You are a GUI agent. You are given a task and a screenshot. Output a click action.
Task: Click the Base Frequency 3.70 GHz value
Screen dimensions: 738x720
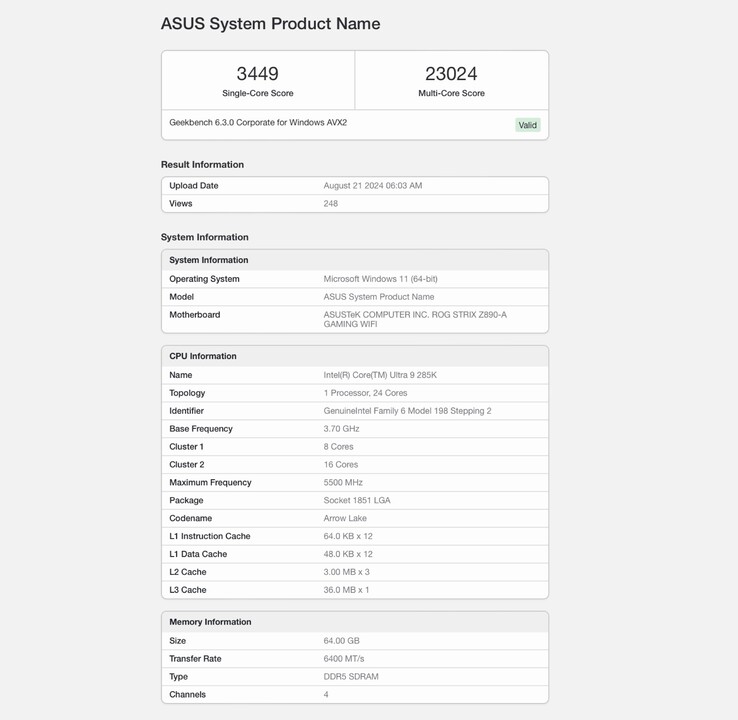coord(341,429)
